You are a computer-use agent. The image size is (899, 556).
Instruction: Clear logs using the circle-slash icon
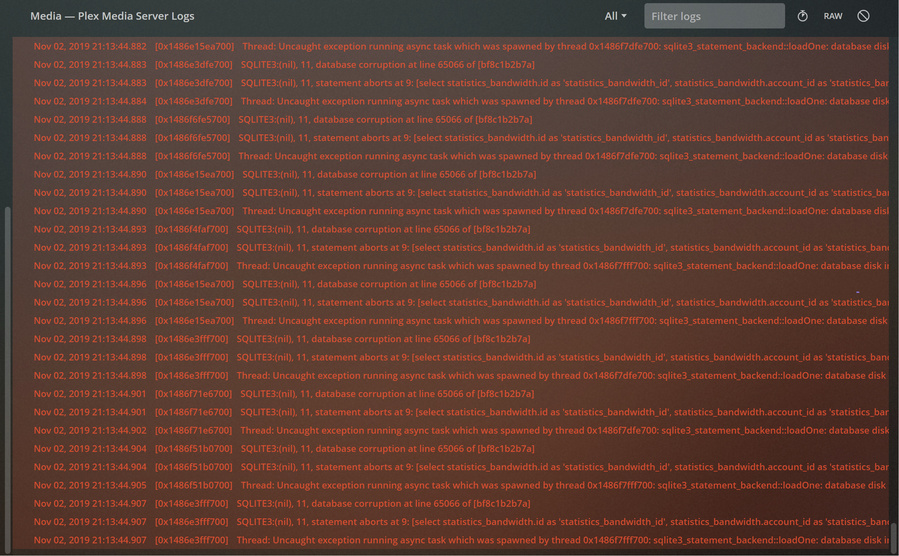point(863,16)
